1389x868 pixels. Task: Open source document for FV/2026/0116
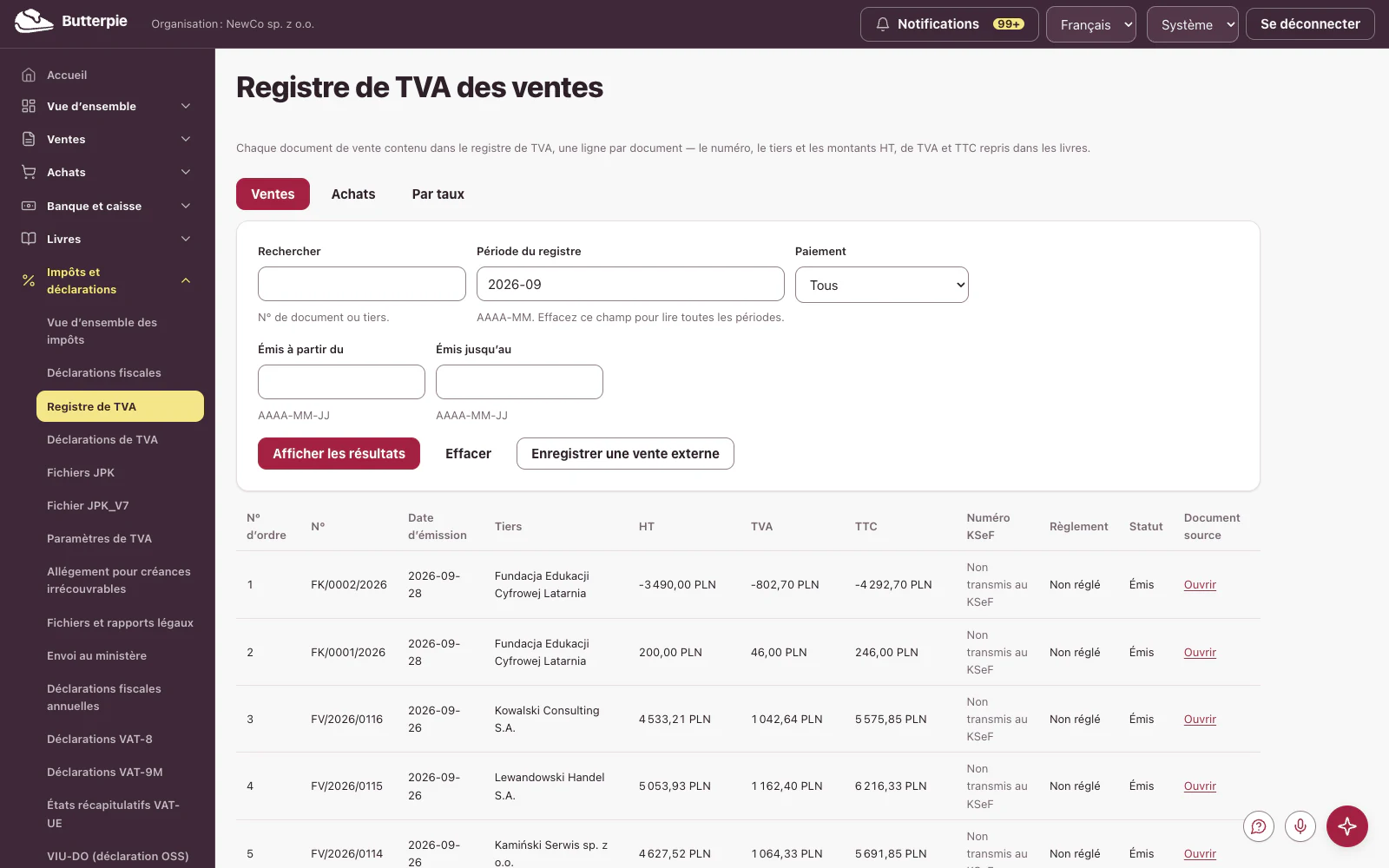coord(1200,720)
